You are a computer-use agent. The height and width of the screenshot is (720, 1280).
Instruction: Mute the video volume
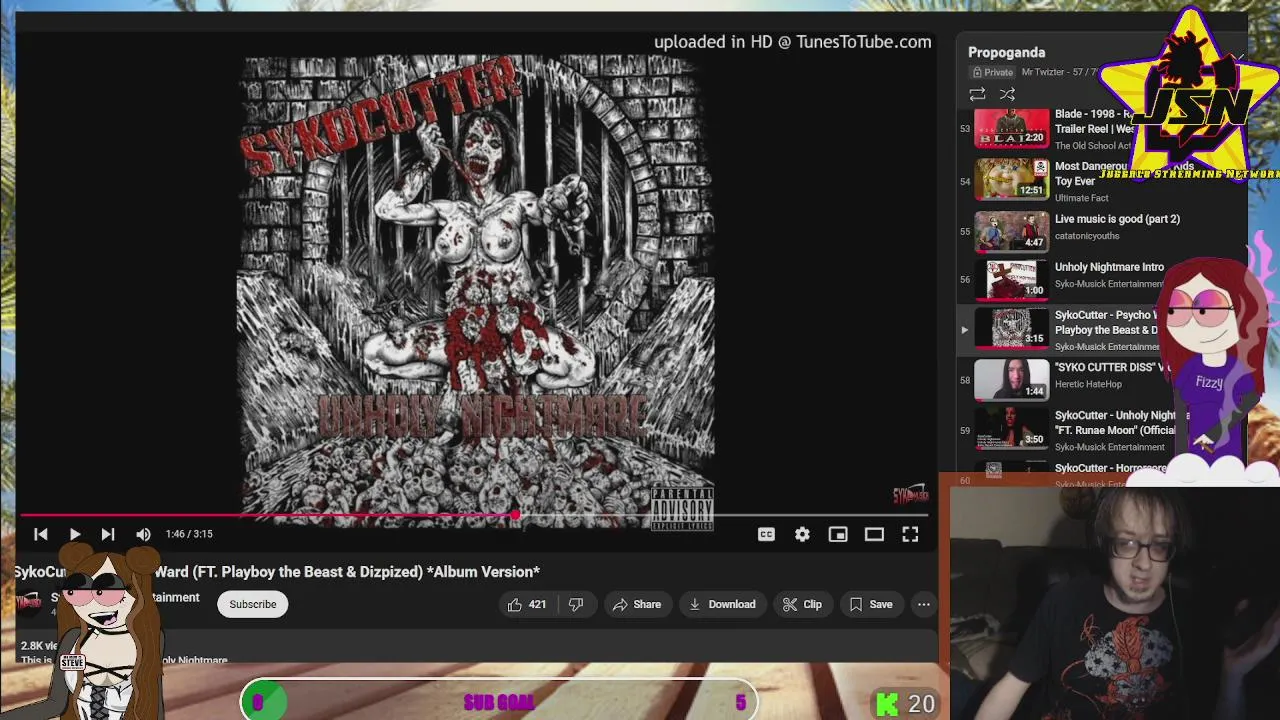tap(143, 534)
